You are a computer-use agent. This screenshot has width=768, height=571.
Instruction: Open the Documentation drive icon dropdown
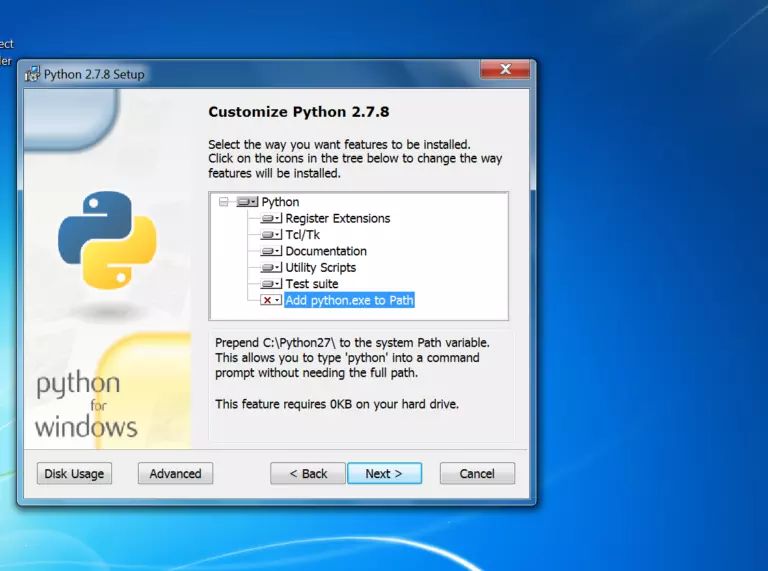tap(271, 251)
